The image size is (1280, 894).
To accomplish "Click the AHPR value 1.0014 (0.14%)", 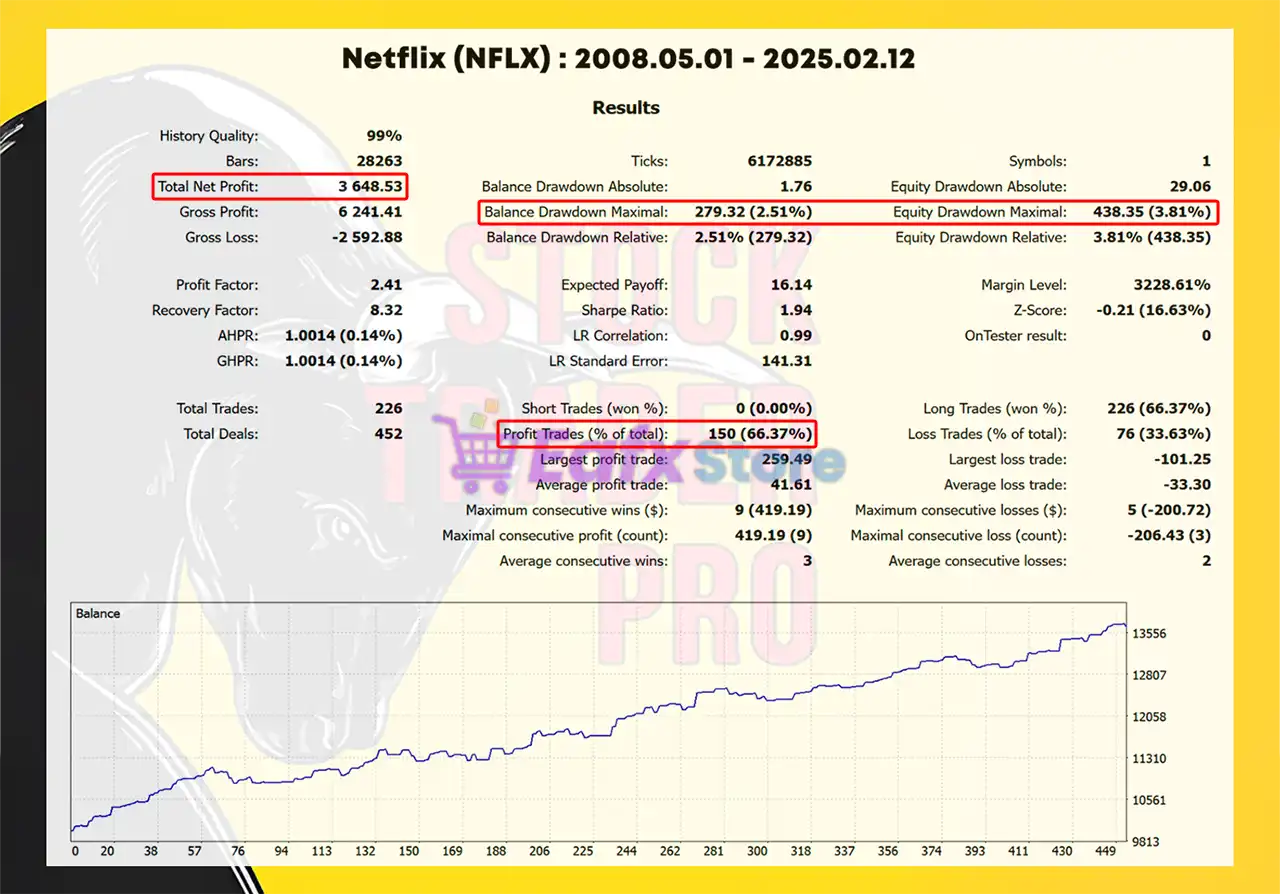I will (x=344, y=336).
